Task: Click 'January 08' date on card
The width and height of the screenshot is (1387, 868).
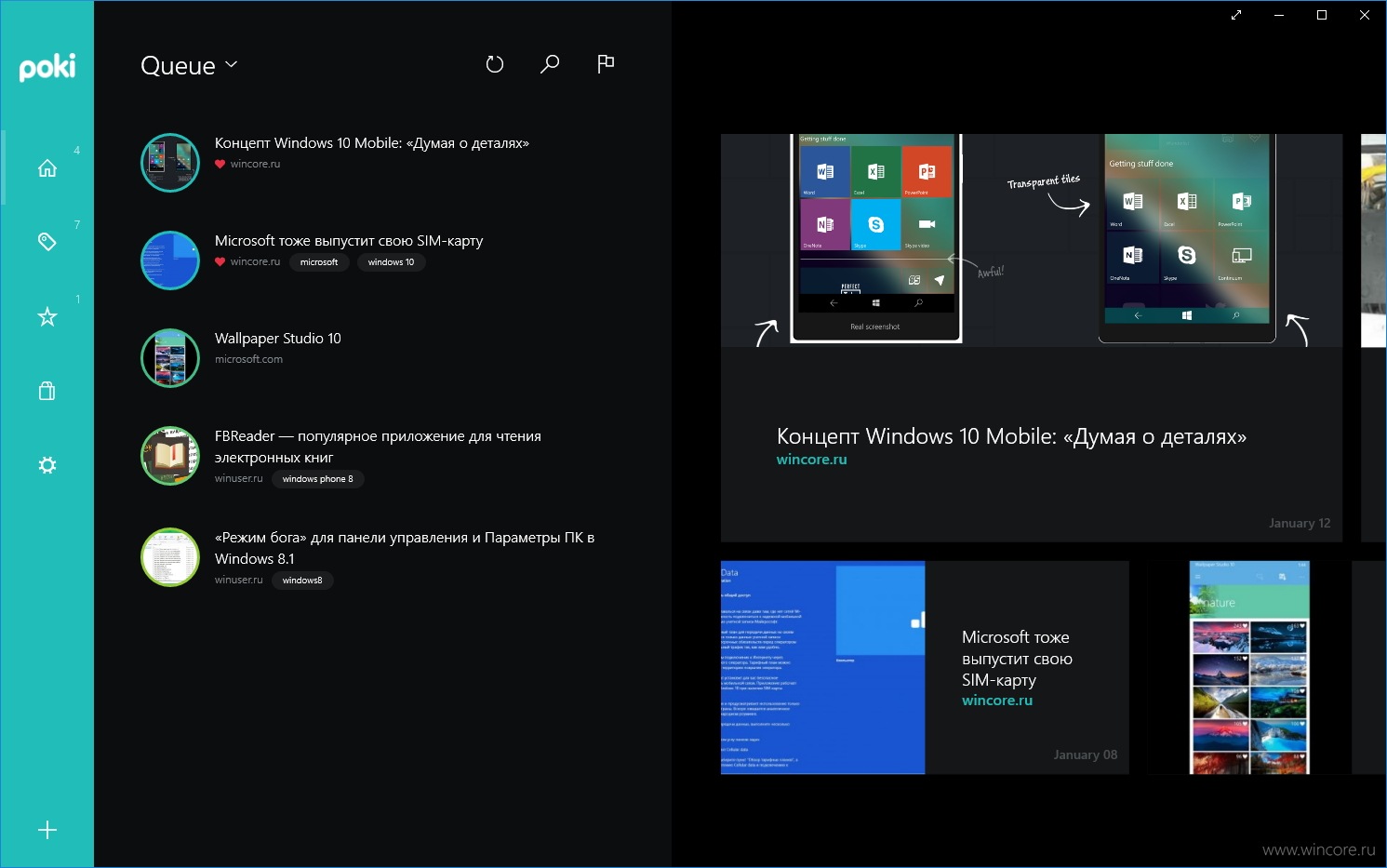Action: point(1086,754)
